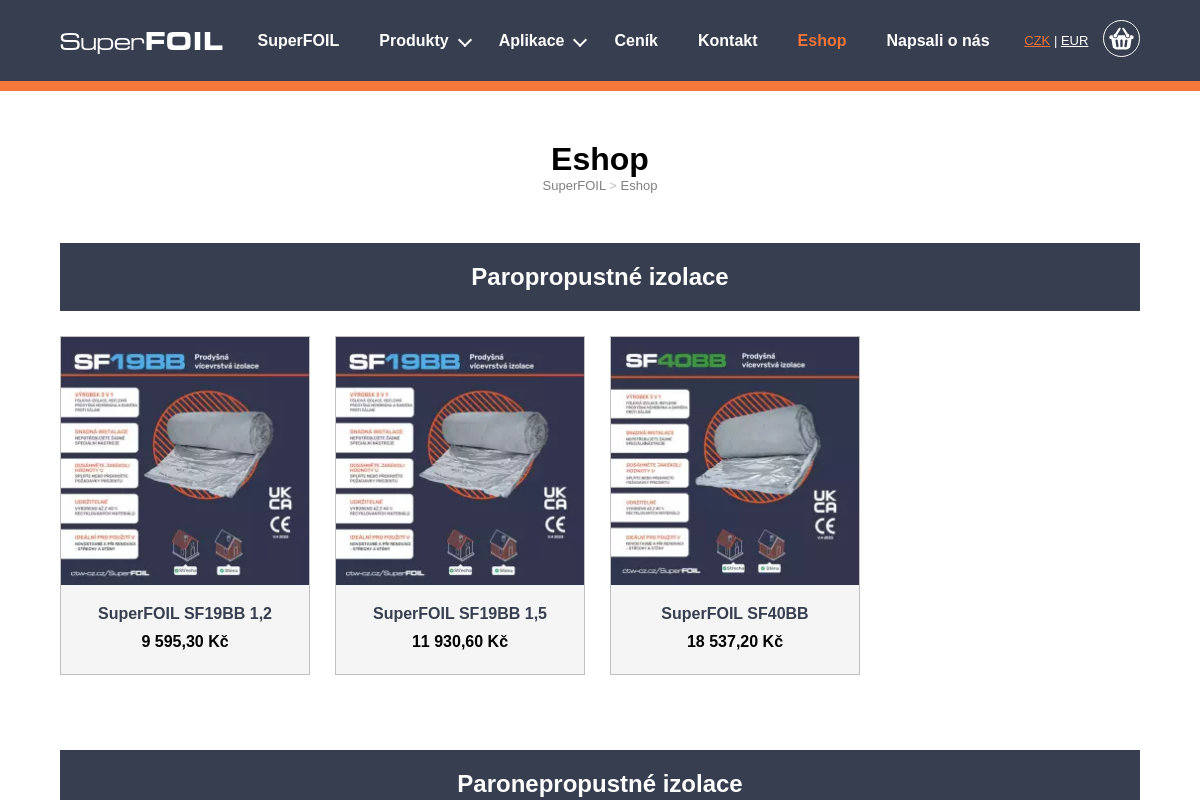Click the Eshop page title

click(x=600, y=159)
